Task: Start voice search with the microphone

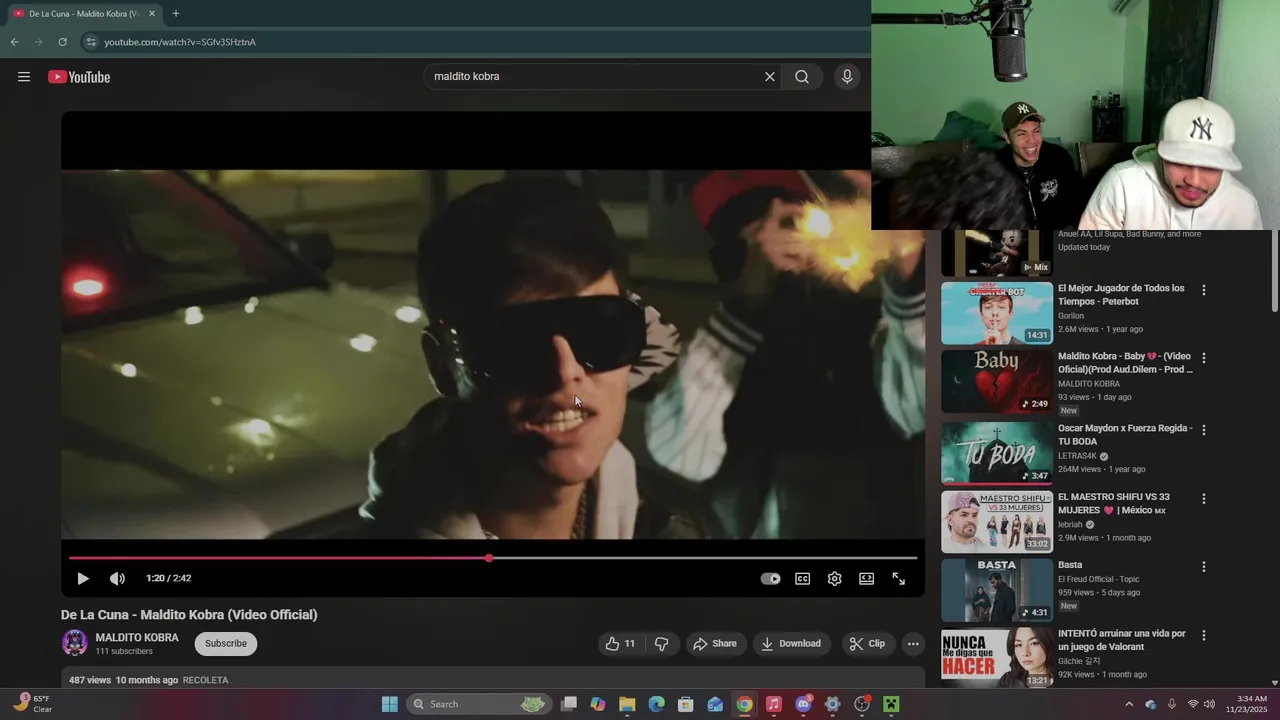Action: click(x=847, y=77)
